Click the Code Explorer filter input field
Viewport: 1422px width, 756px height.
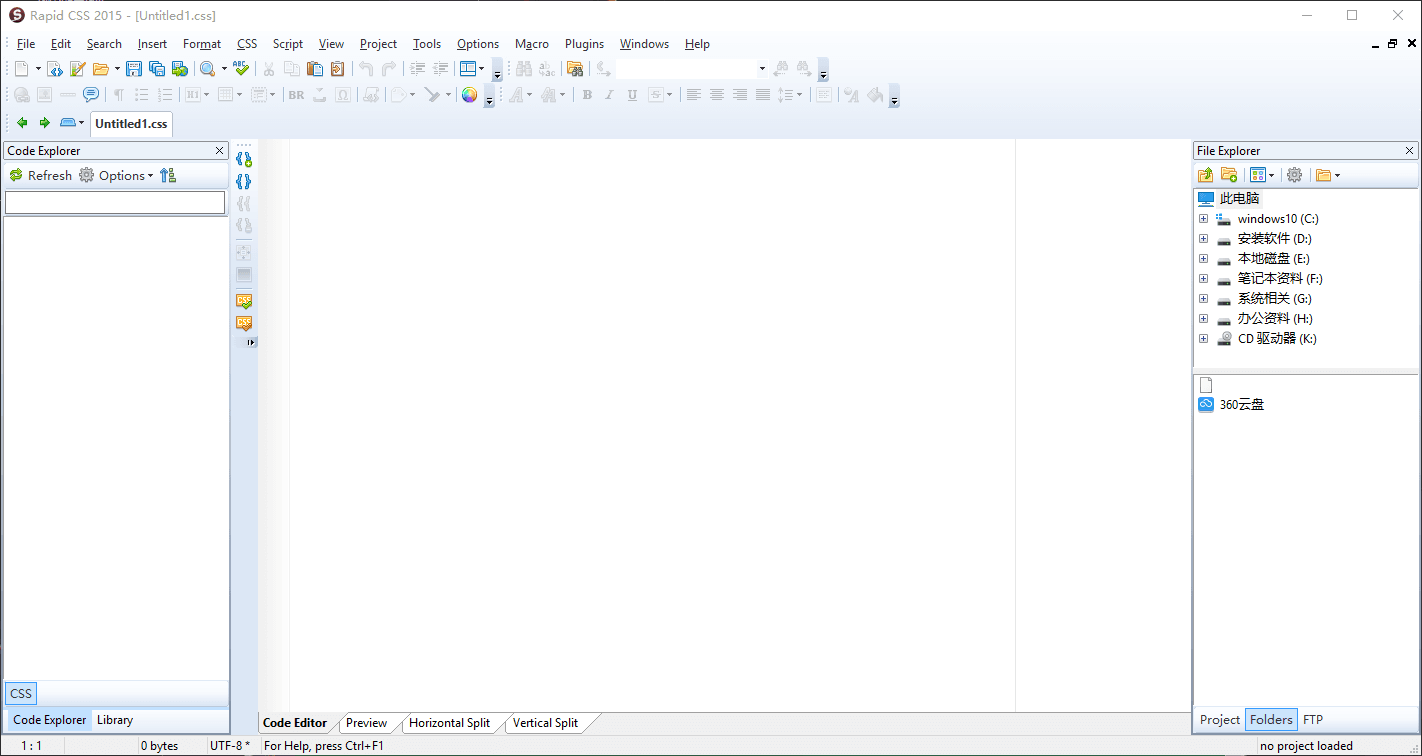[x=115, y=202]
